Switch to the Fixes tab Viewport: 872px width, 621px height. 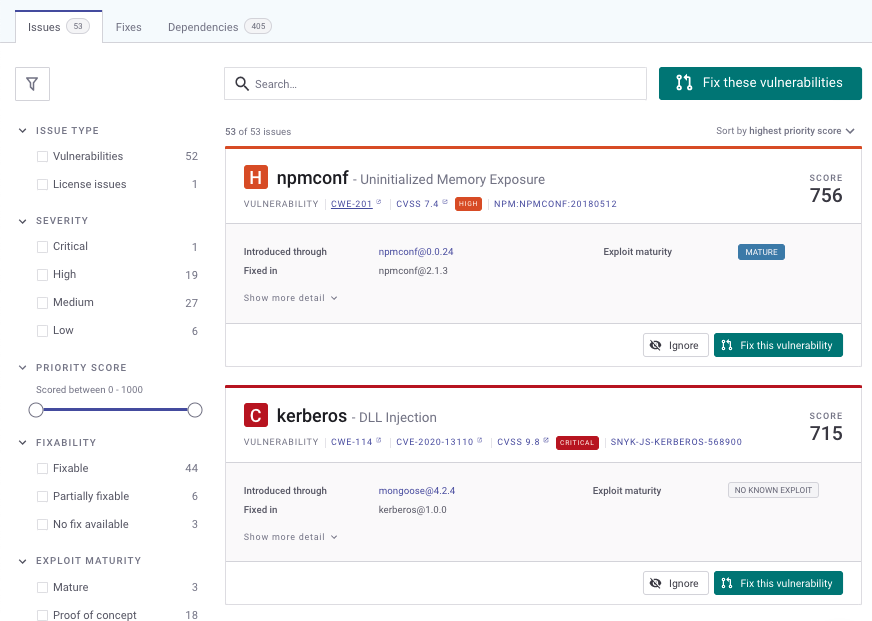pyautogui.click(x=128, y=27)
